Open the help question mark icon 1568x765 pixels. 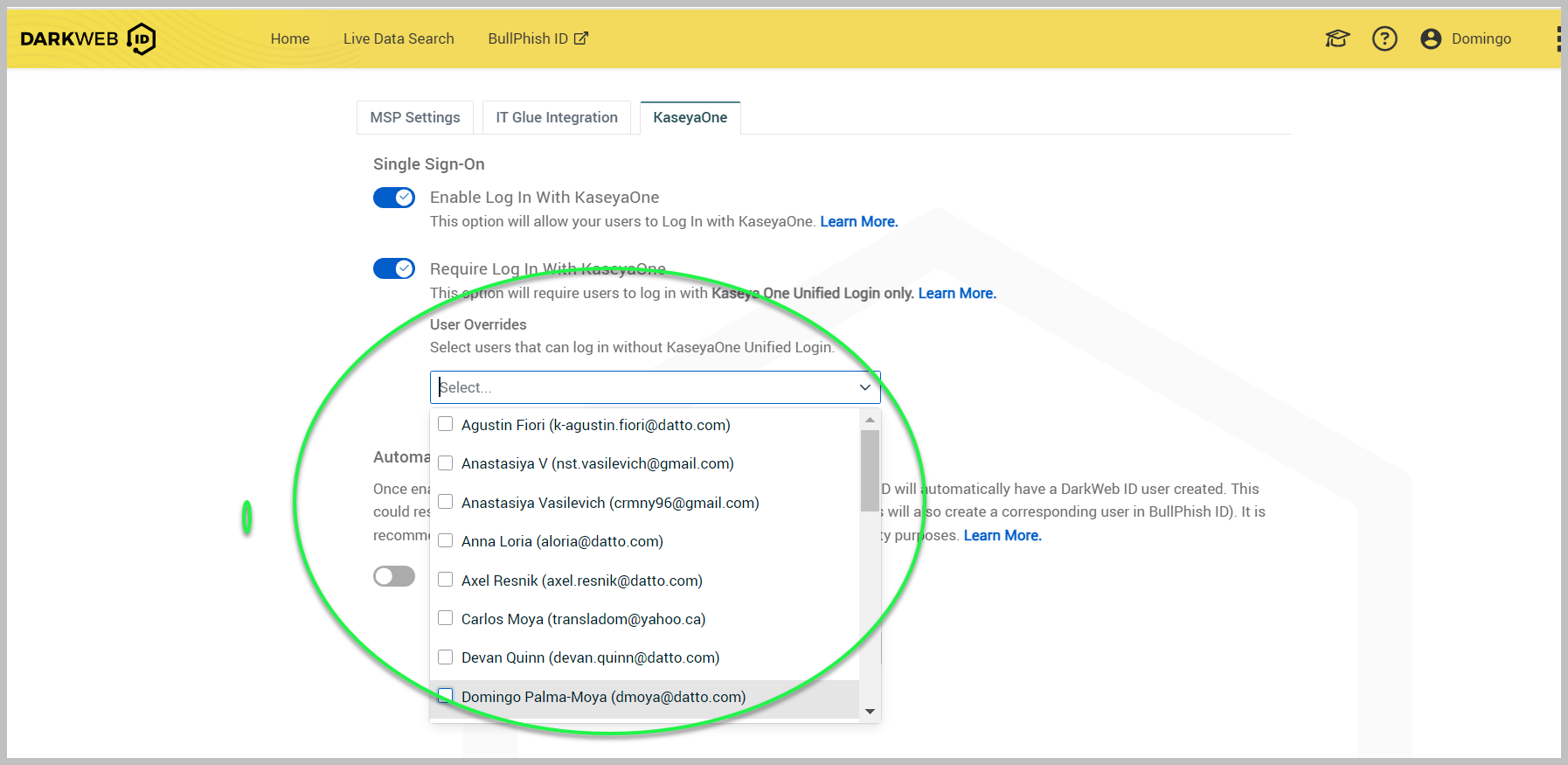1384,38
